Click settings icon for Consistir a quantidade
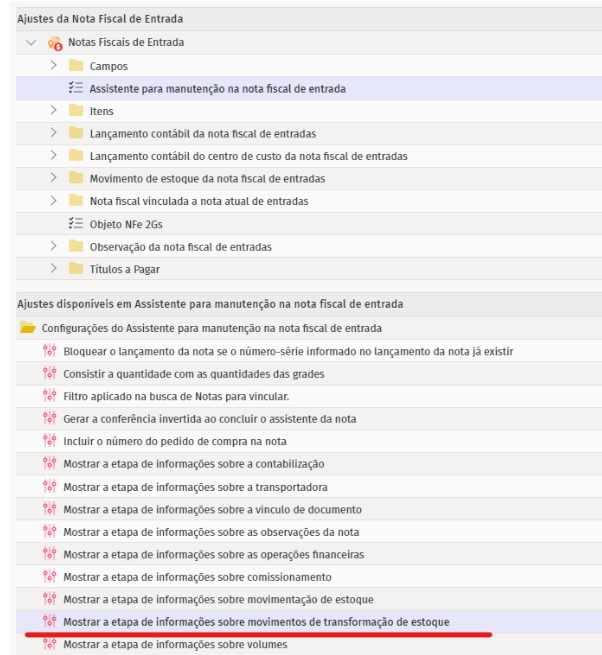The width and height of the screenshot is (602, 655). point(50,374)
